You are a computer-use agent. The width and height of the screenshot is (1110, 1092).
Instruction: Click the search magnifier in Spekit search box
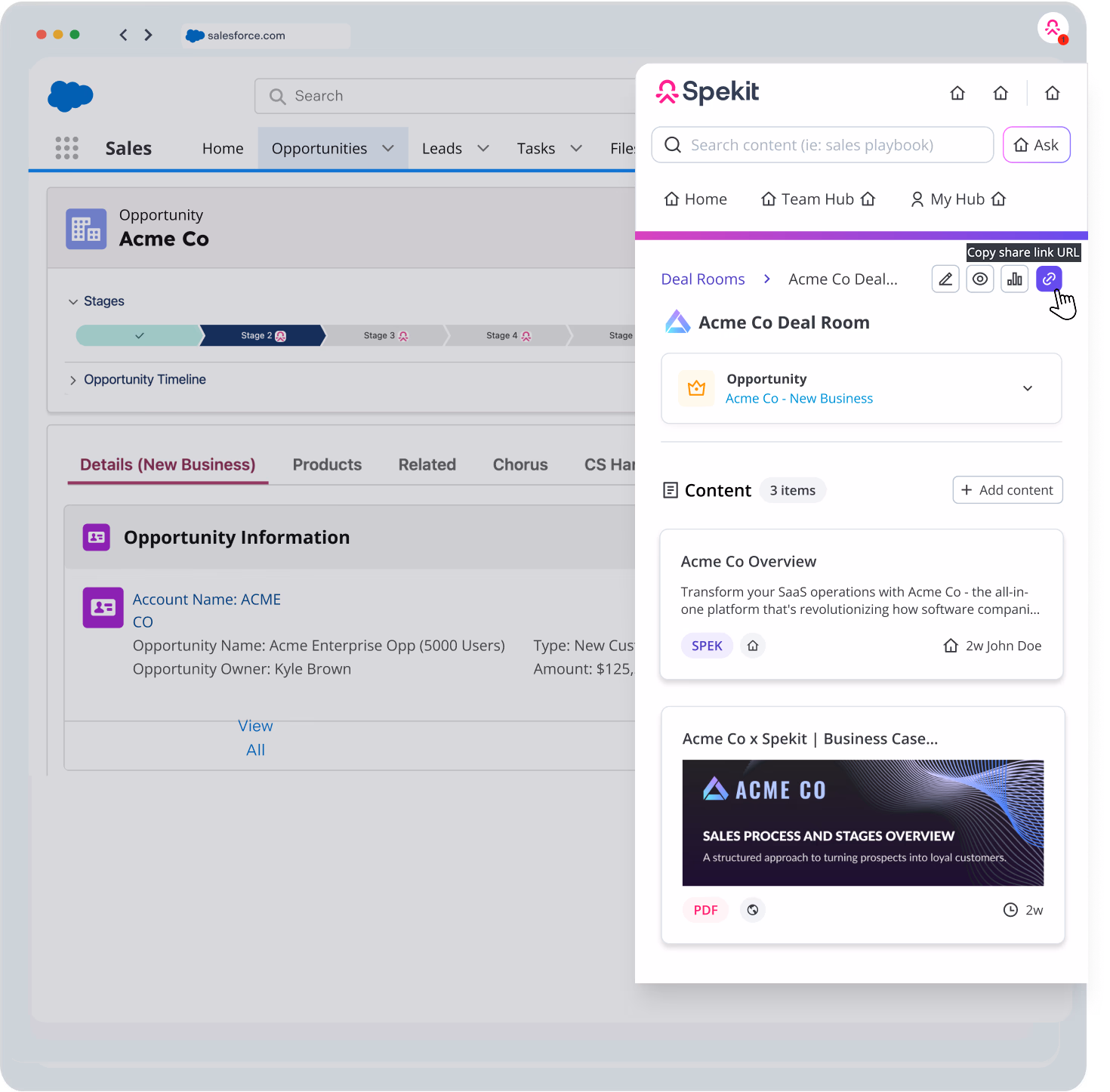tap(673, 144)
